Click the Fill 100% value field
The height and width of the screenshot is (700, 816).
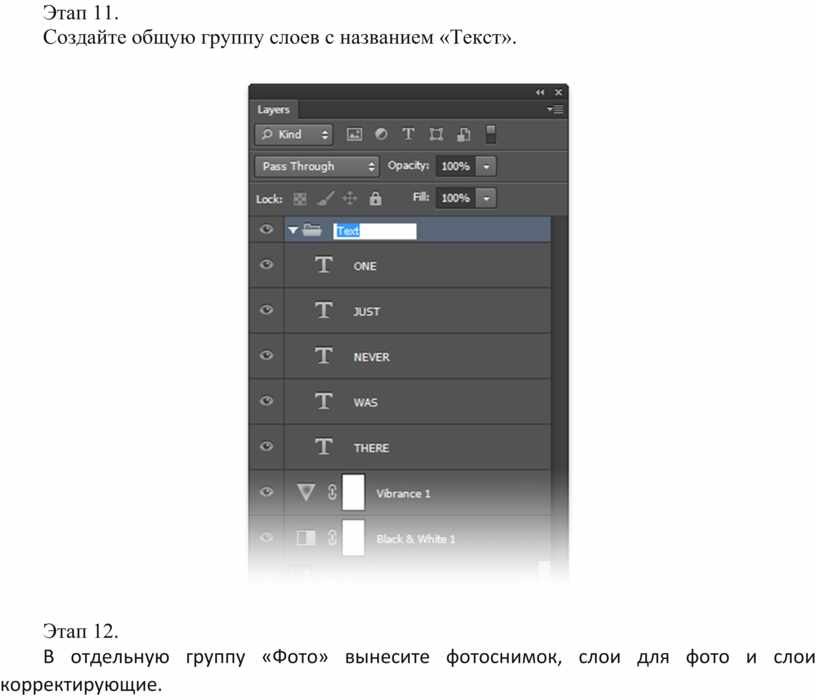click(456, 198)
